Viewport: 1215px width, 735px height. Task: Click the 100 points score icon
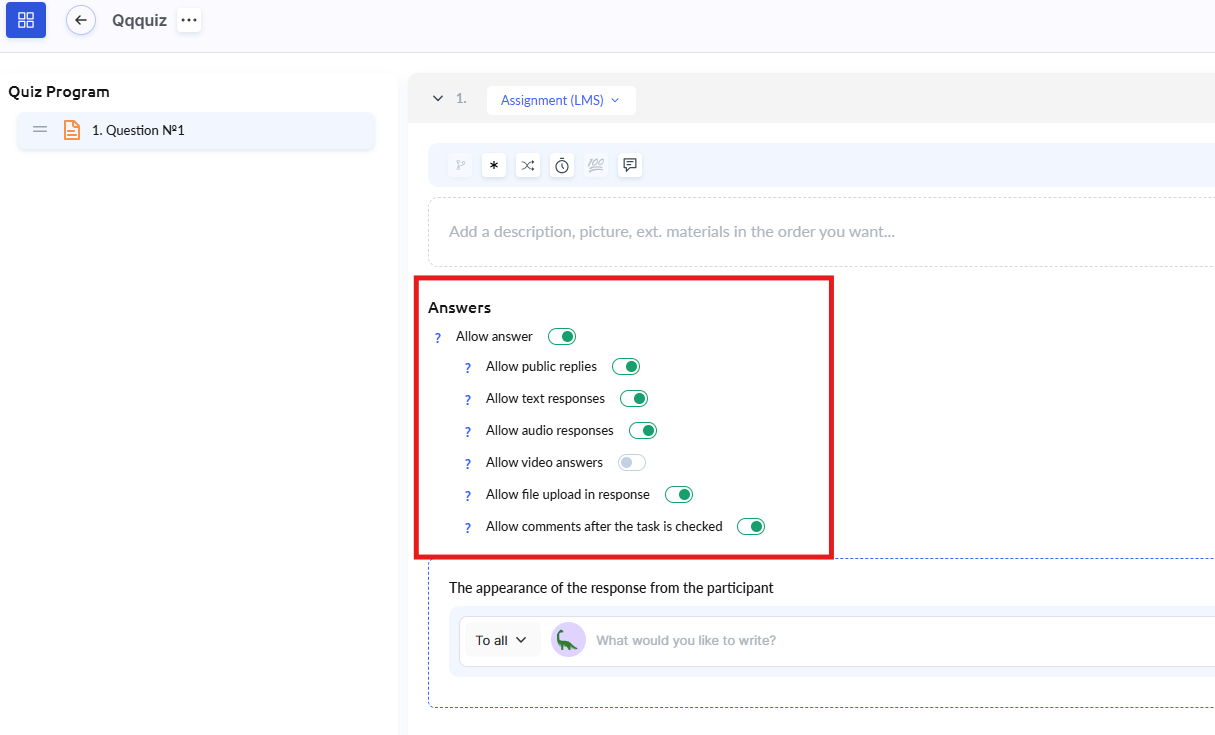click(x=596, y=165)
